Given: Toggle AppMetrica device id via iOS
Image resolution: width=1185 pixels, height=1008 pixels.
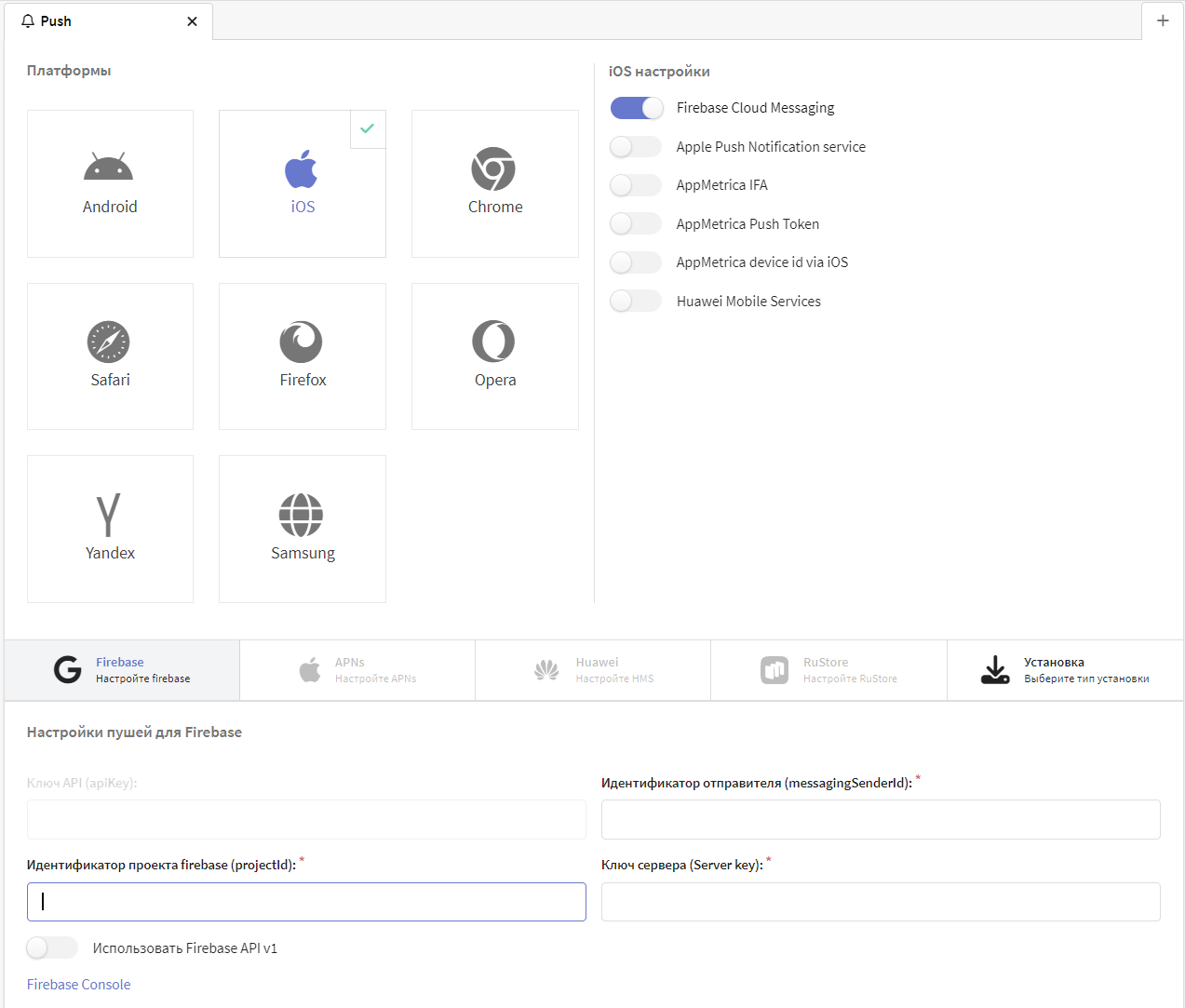Looking at the screenshot, I should [x=637, y=262].
